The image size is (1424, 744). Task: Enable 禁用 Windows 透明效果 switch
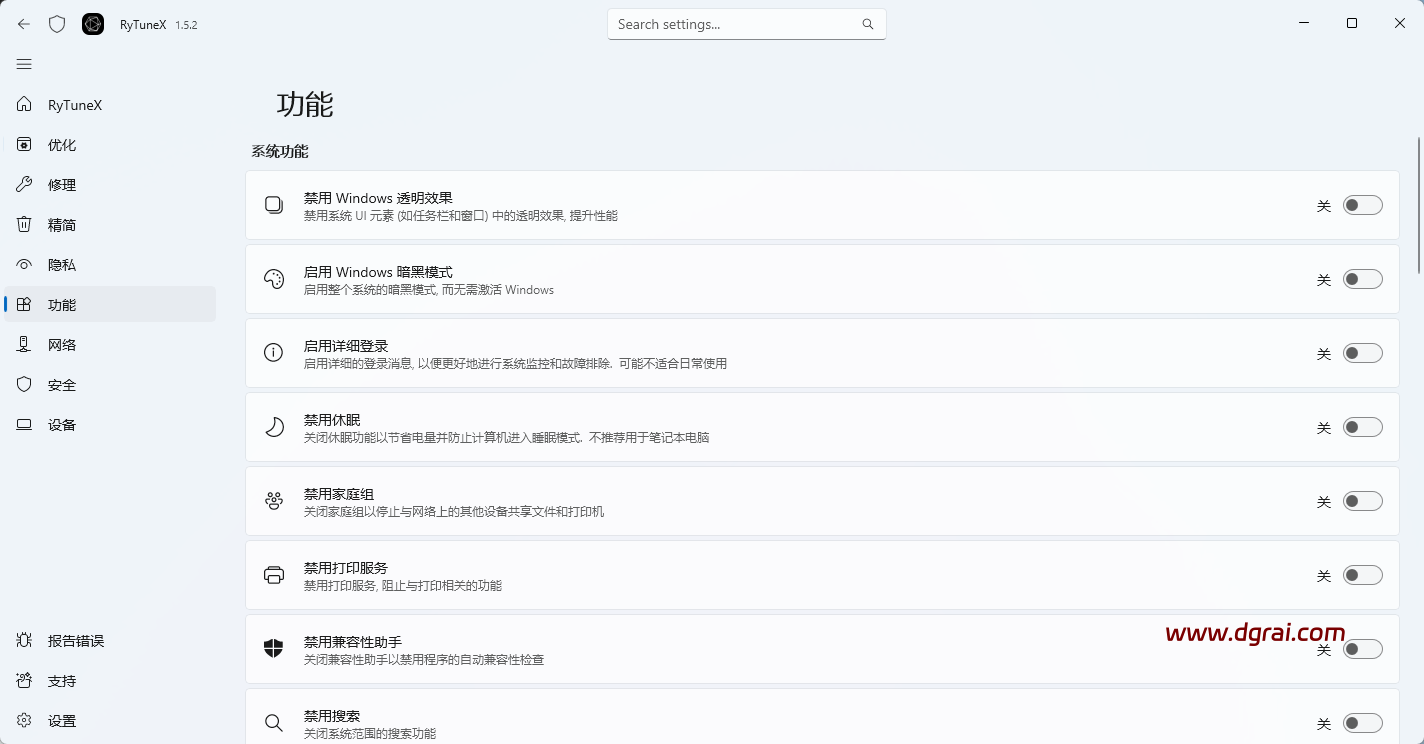[x=1362, y=204]
